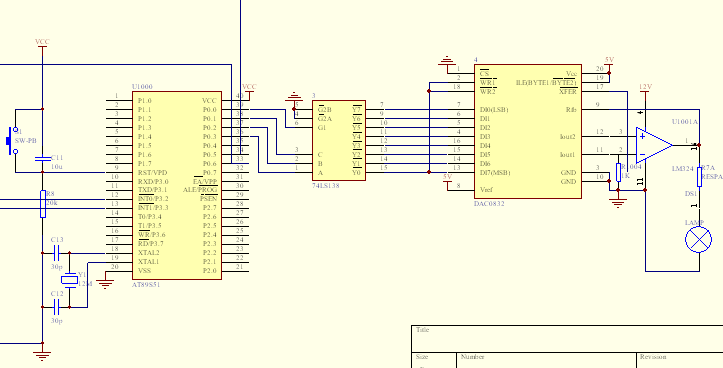The image size is (723, 368).
Task: Click the Title field in title block
Action: pos(567,339)
